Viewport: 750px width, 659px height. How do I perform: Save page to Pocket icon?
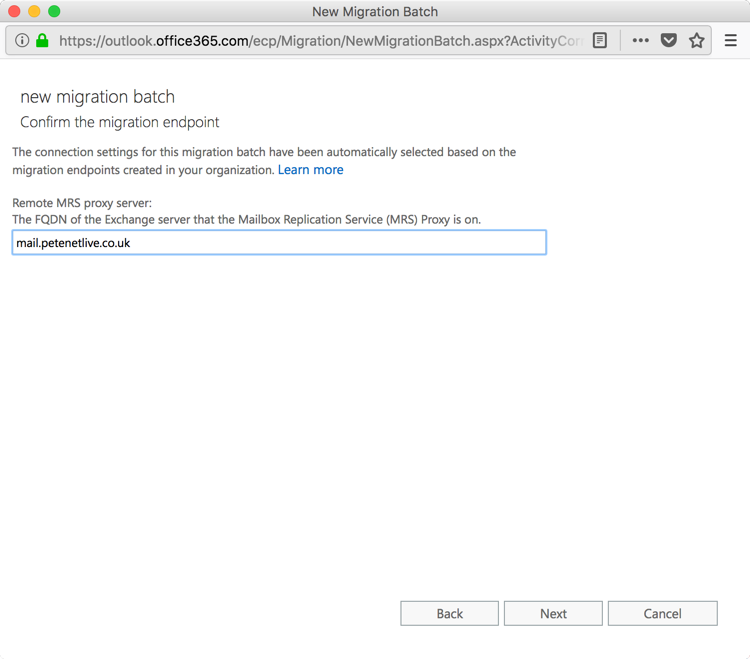[x=669, y=41]
